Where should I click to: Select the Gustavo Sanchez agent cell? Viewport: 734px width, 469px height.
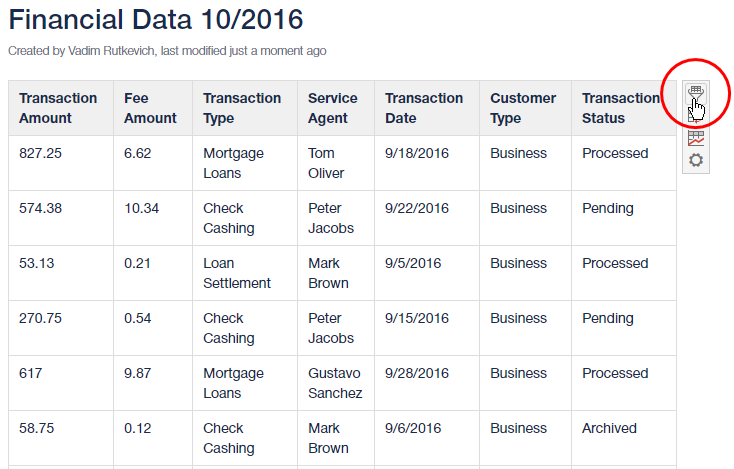(x=335, y=383)
